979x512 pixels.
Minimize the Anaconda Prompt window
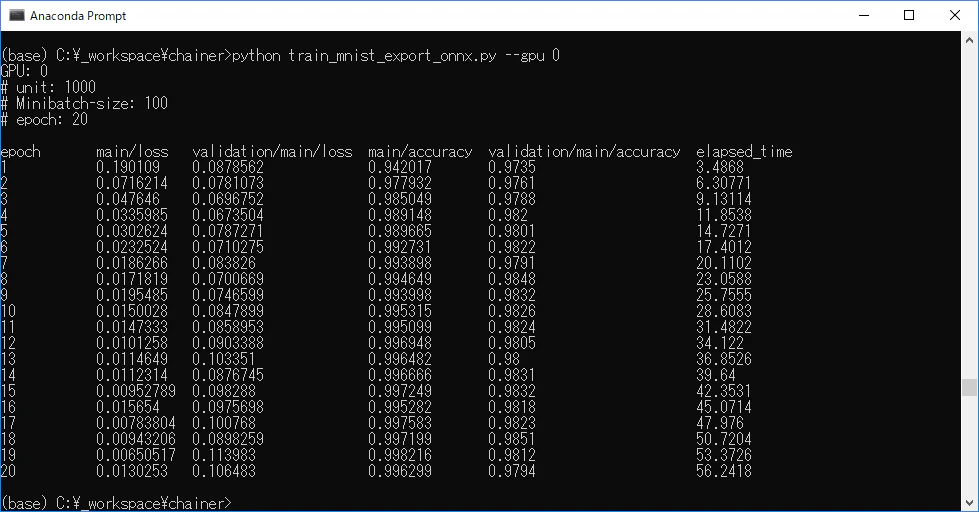point(864,15)
